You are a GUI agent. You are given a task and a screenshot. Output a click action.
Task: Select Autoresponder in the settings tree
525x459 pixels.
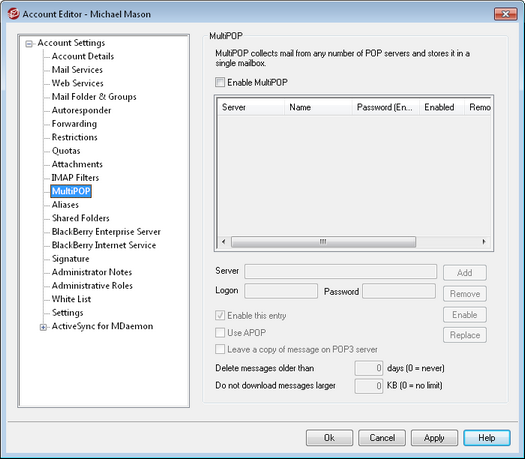click(x=81, y=110)
